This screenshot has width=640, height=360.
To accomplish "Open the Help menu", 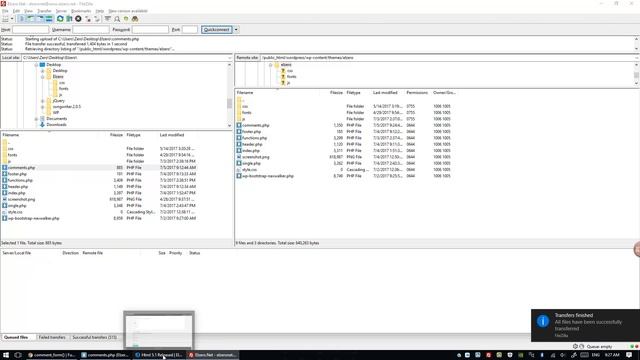I will (x=100, y=11).
